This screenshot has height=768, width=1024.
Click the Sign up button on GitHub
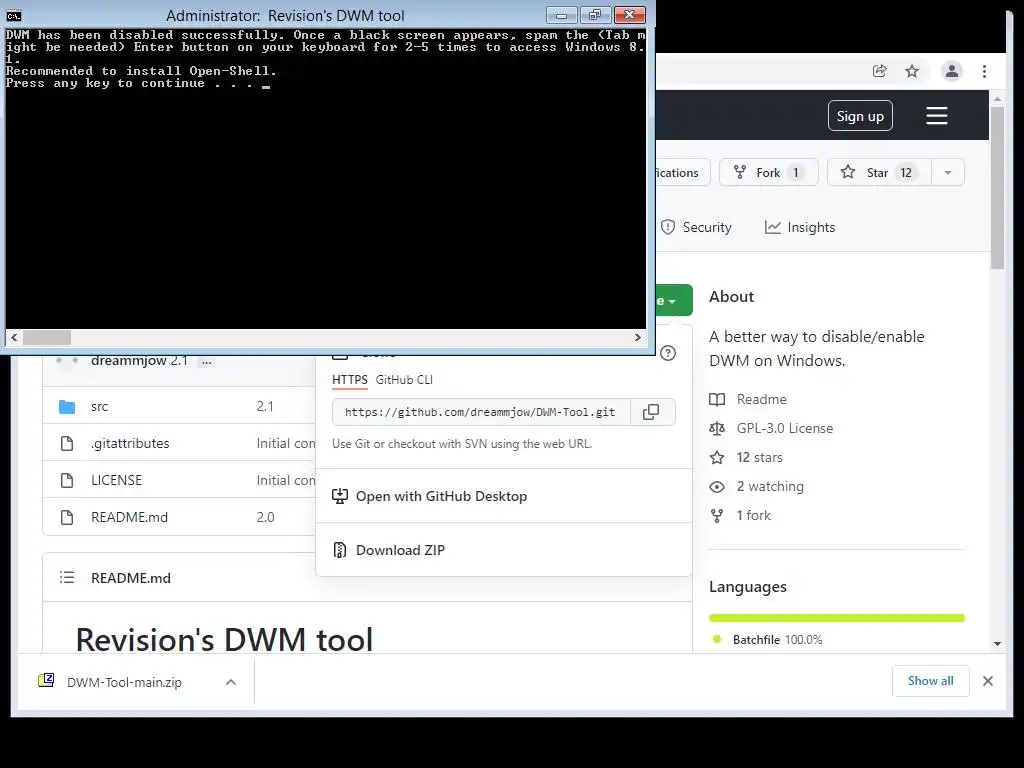click(860, 116)
